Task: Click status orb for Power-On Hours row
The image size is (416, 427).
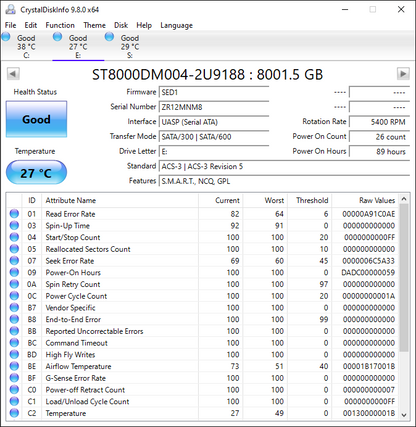Action: click(14, 272)
